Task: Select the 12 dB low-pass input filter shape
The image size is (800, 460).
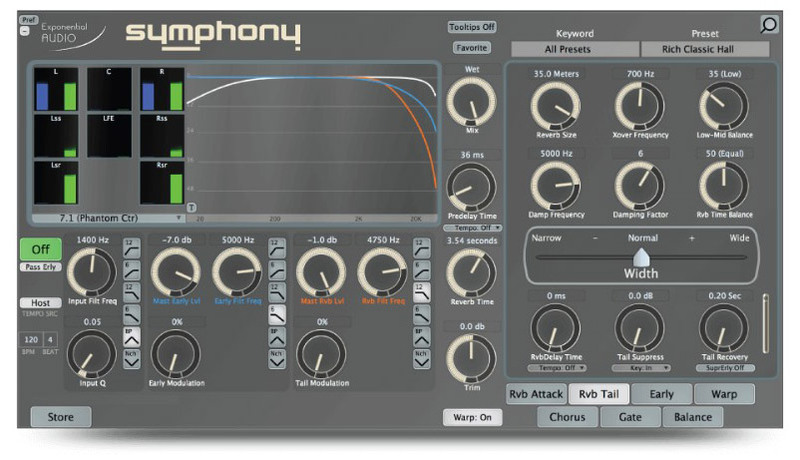Action: point(132,292)
